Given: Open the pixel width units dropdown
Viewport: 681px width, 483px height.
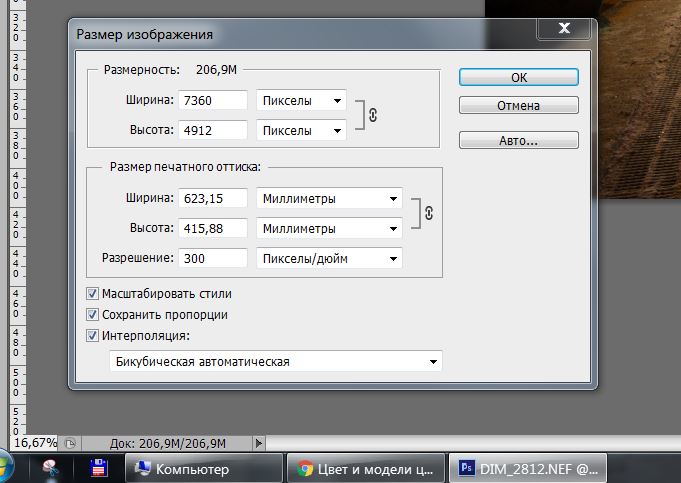Looking at the screenshot, I should pos(301,101).
